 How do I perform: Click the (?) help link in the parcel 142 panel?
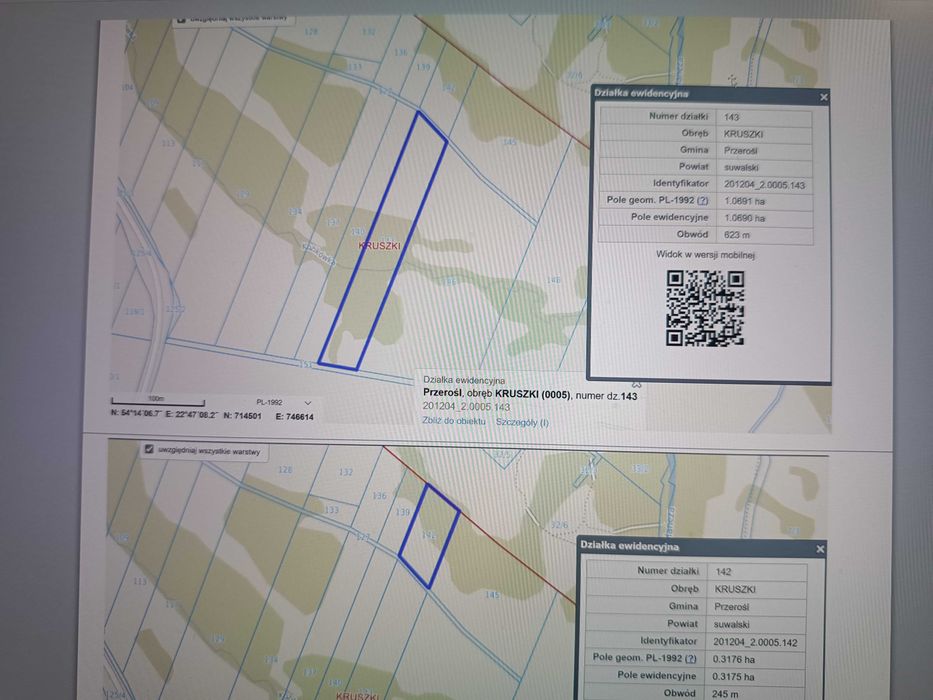coord(690,658)
